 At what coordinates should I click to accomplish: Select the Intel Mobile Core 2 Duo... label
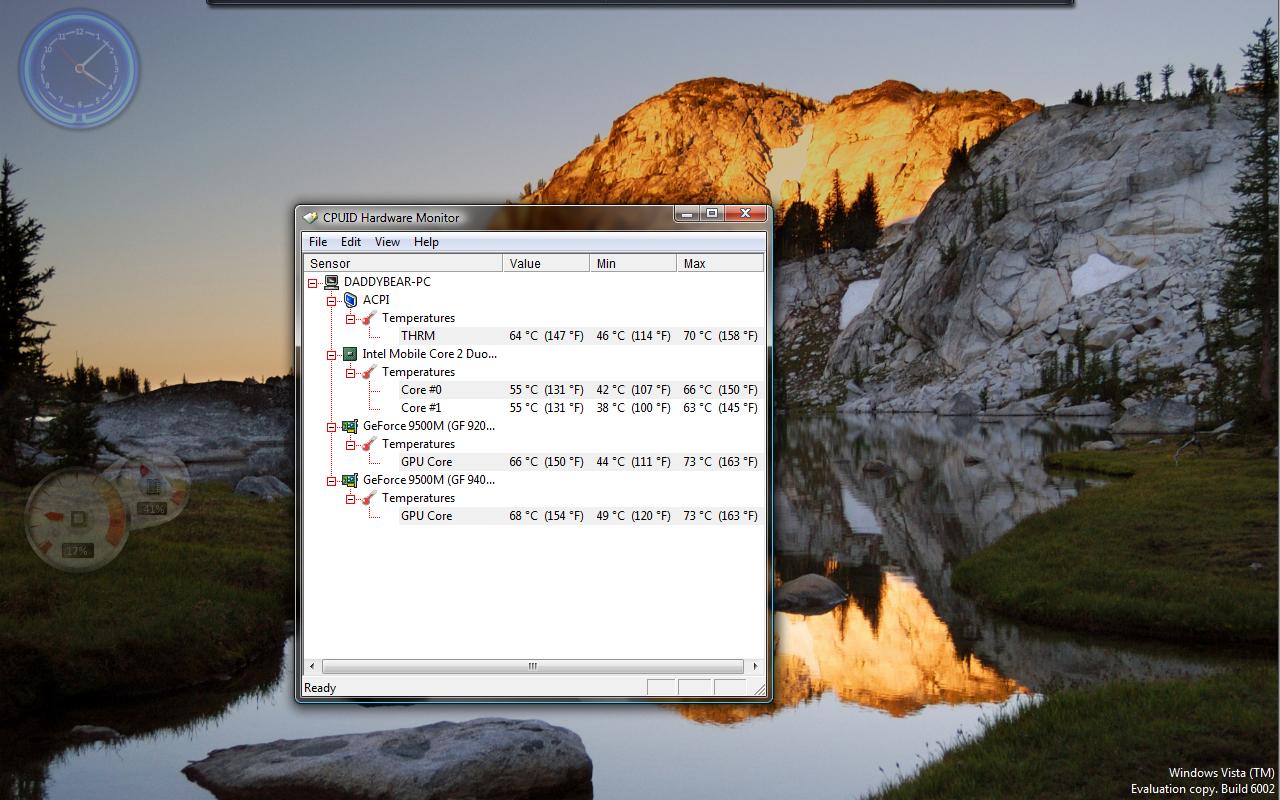point(429,354)
